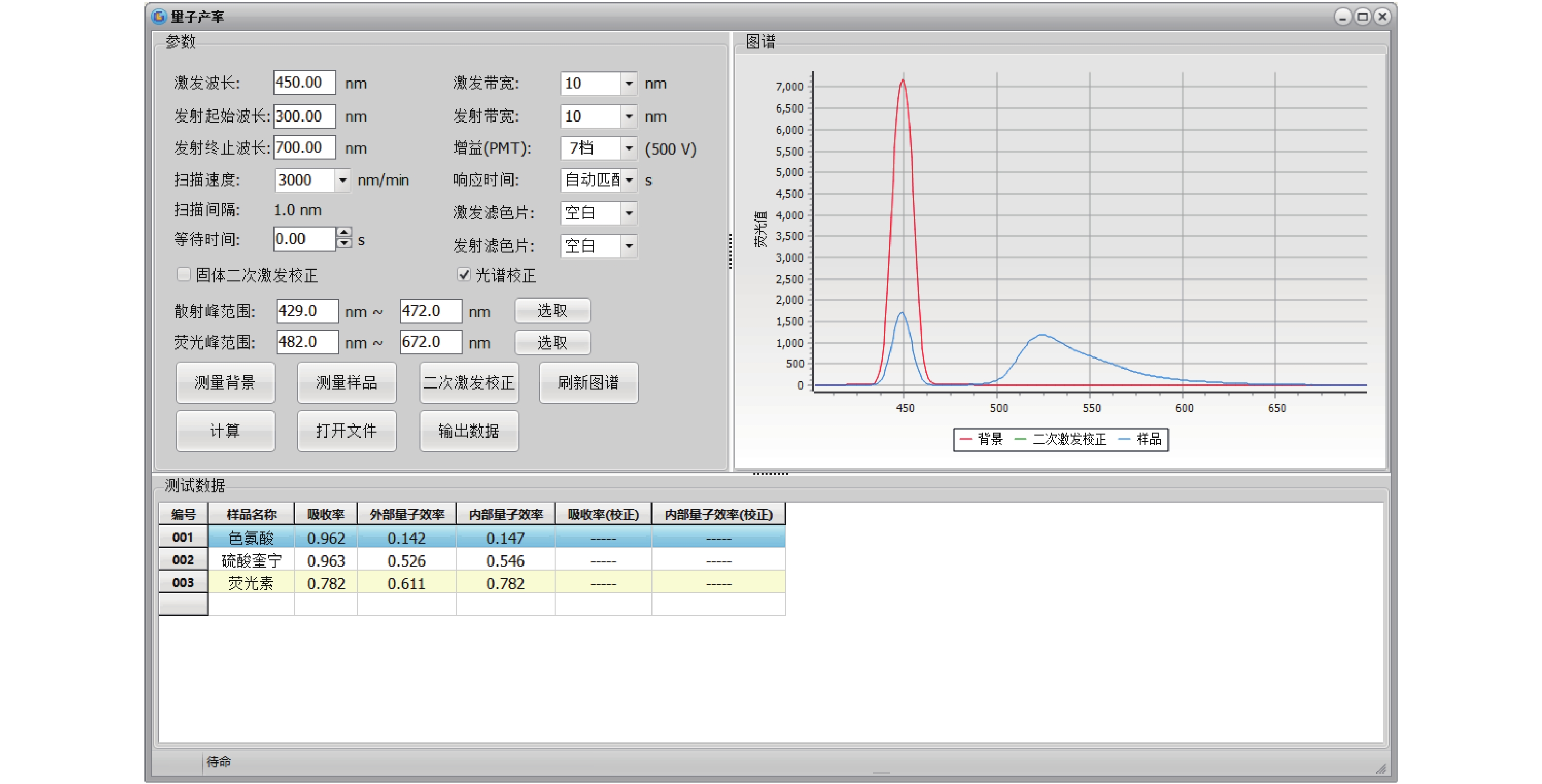Open the 增益(PMT) dropdown showing 7档
This screenshot has width=1542, height=784.
pyautogui.click(x=629, y=148)
